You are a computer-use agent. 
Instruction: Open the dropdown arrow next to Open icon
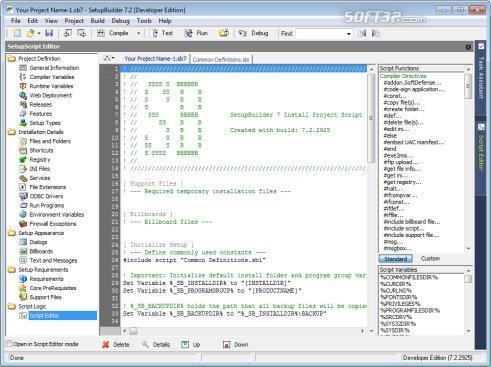(x=39, y=33)
